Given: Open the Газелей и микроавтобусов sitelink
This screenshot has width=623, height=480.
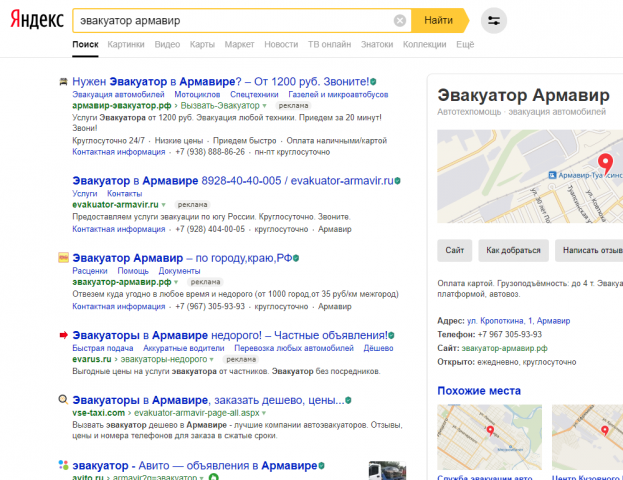Looking at the screenshot, I should coord(338,95).
